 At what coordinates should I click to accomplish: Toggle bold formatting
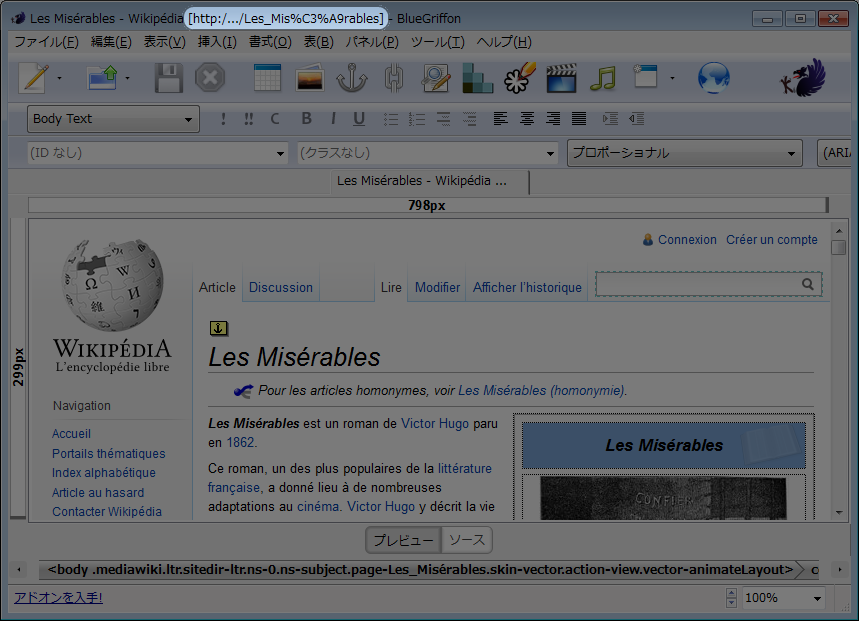(x=306, y=118)
